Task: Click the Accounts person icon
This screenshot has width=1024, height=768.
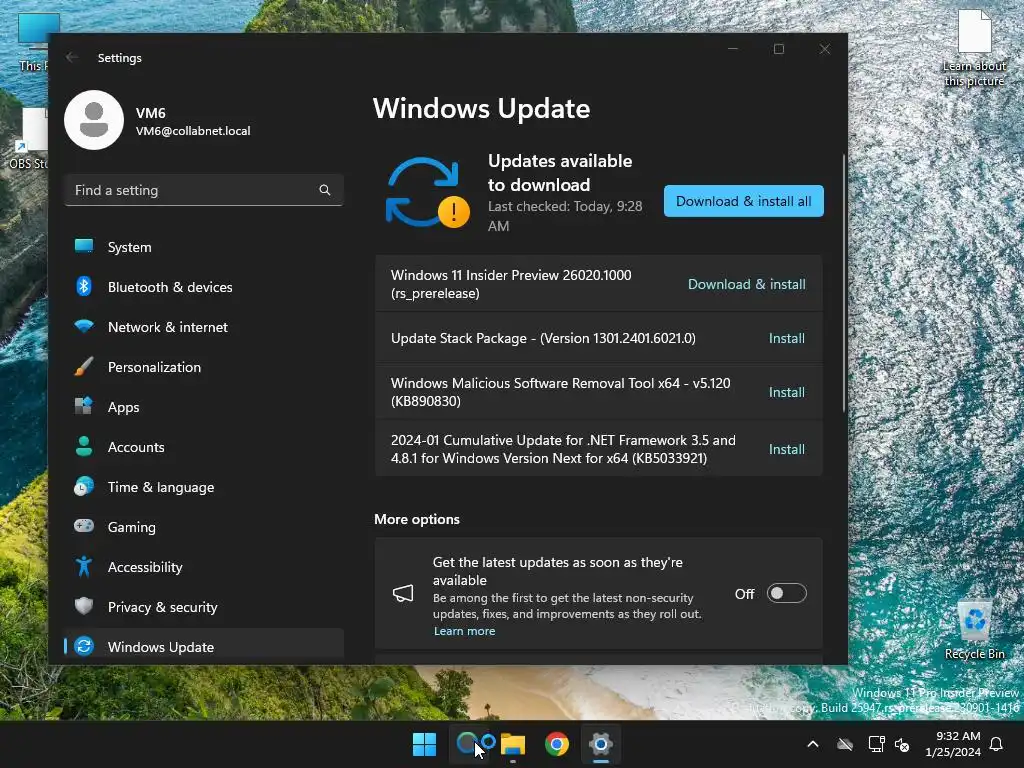Action: 84,446
